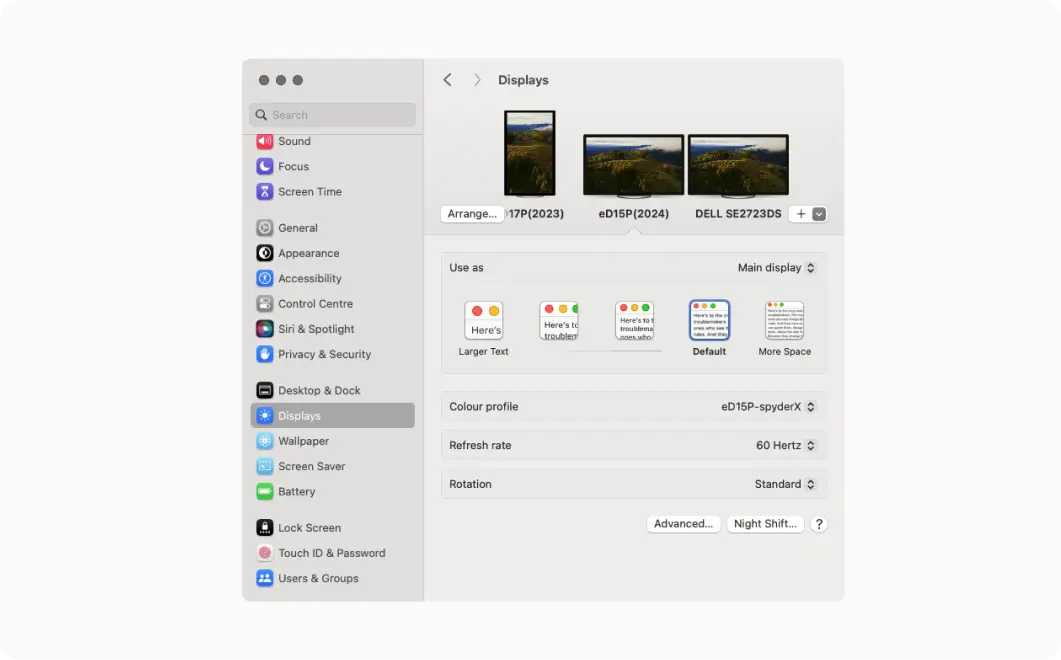
Task: Click the Colour profile label
Action: pos(484,407)
